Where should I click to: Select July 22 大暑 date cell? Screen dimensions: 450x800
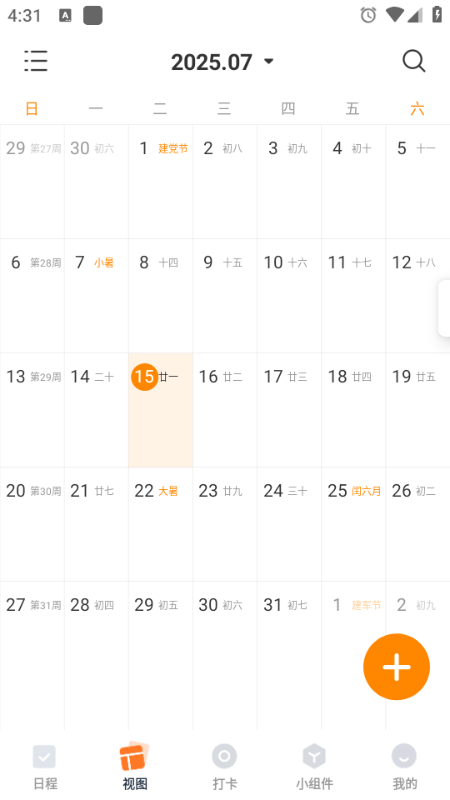tap(160, 524)
